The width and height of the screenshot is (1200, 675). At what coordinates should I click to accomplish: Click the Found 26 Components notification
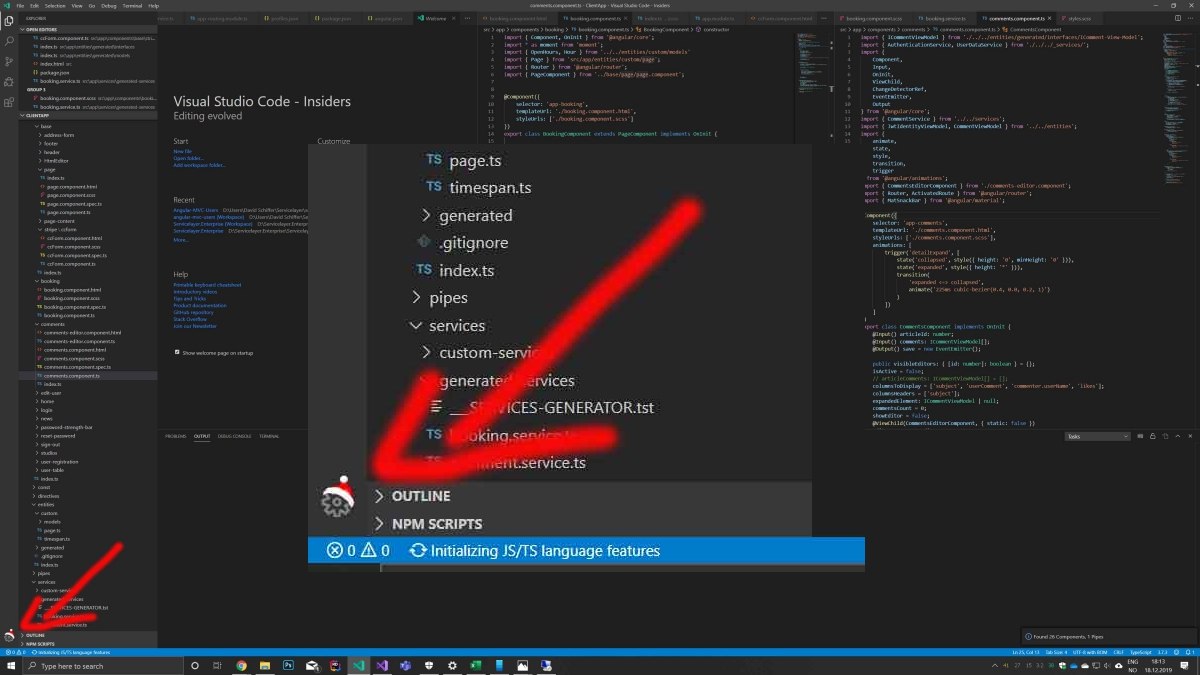pyautogui.click(x=1110, y=636)
